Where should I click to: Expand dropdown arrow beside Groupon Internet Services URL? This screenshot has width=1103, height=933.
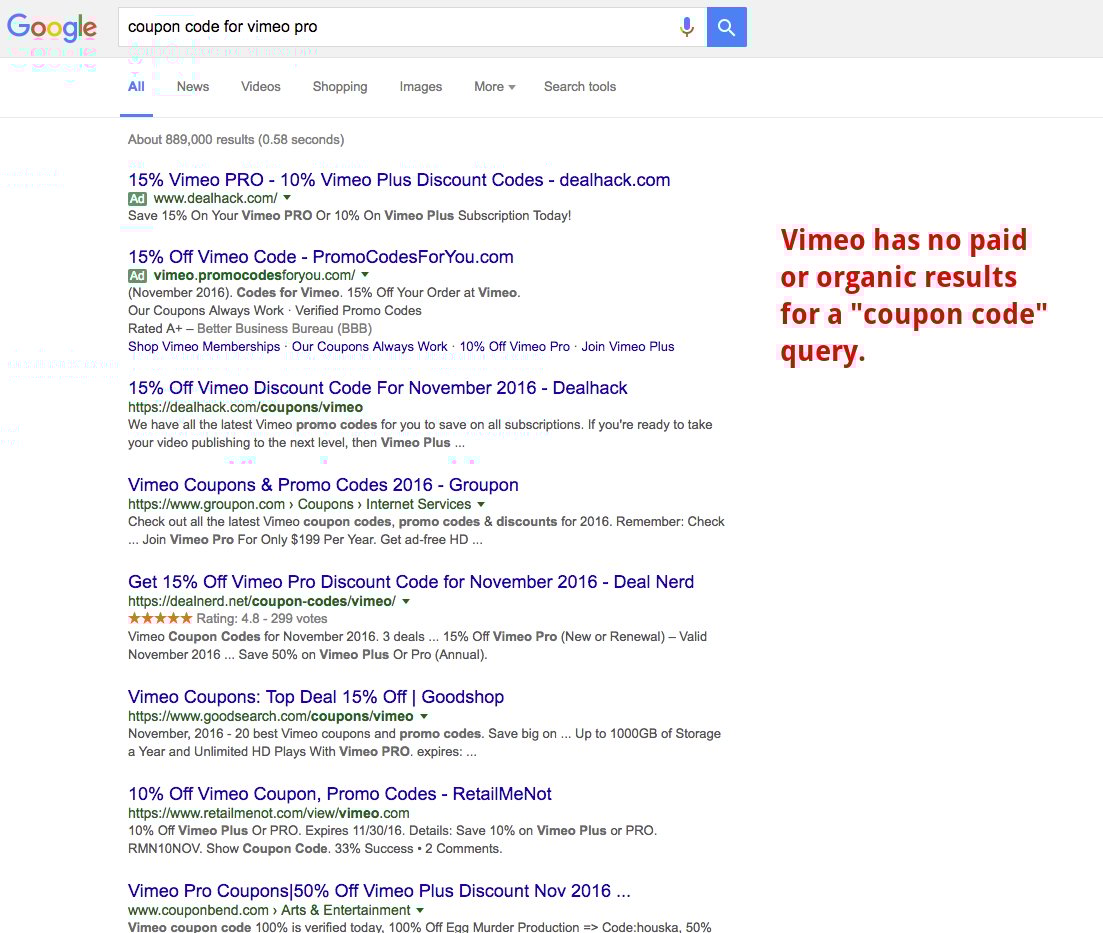pyautogui.click(x=480, y=504)
